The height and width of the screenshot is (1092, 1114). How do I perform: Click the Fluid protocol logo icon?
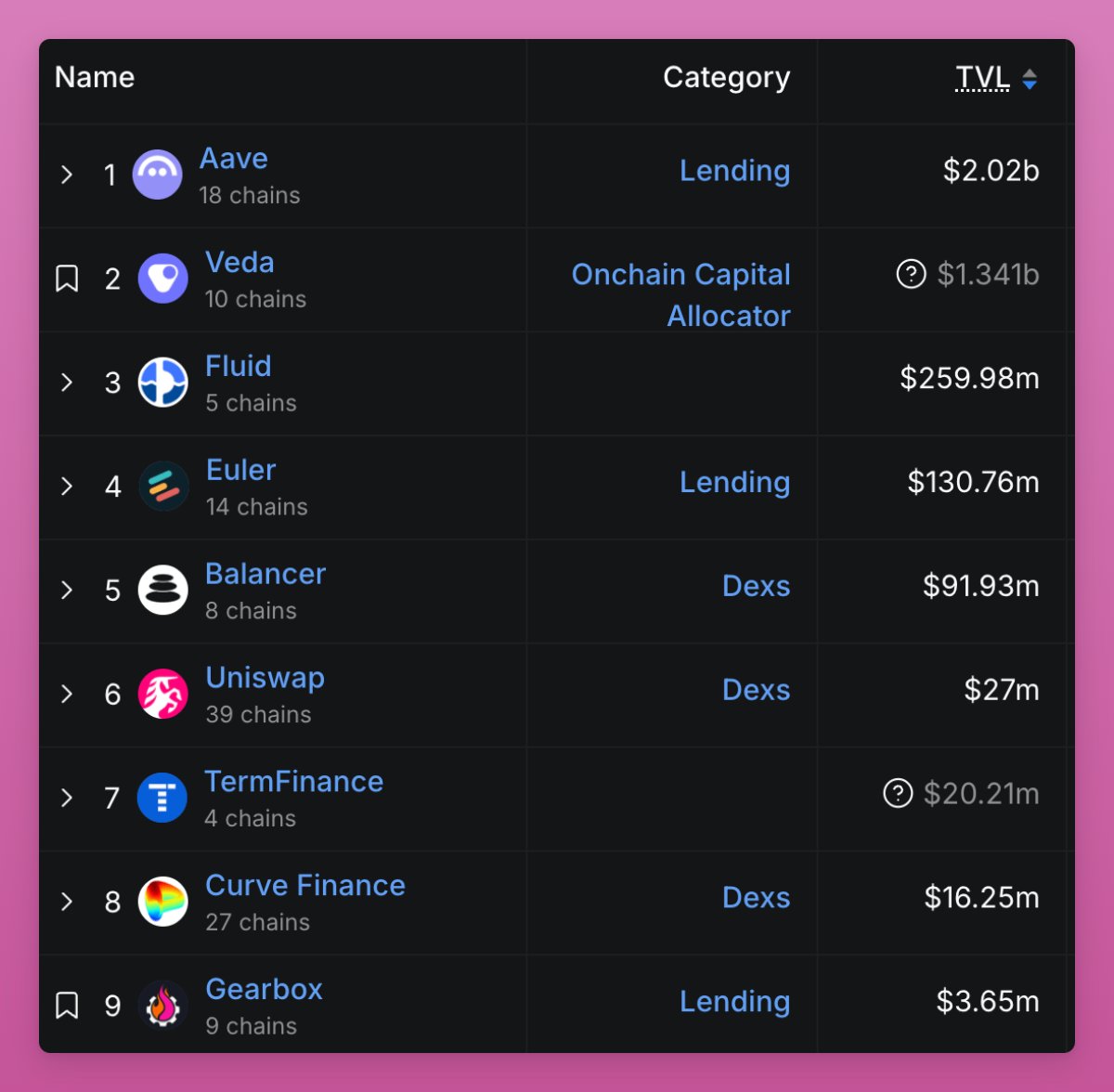[163, 383]
